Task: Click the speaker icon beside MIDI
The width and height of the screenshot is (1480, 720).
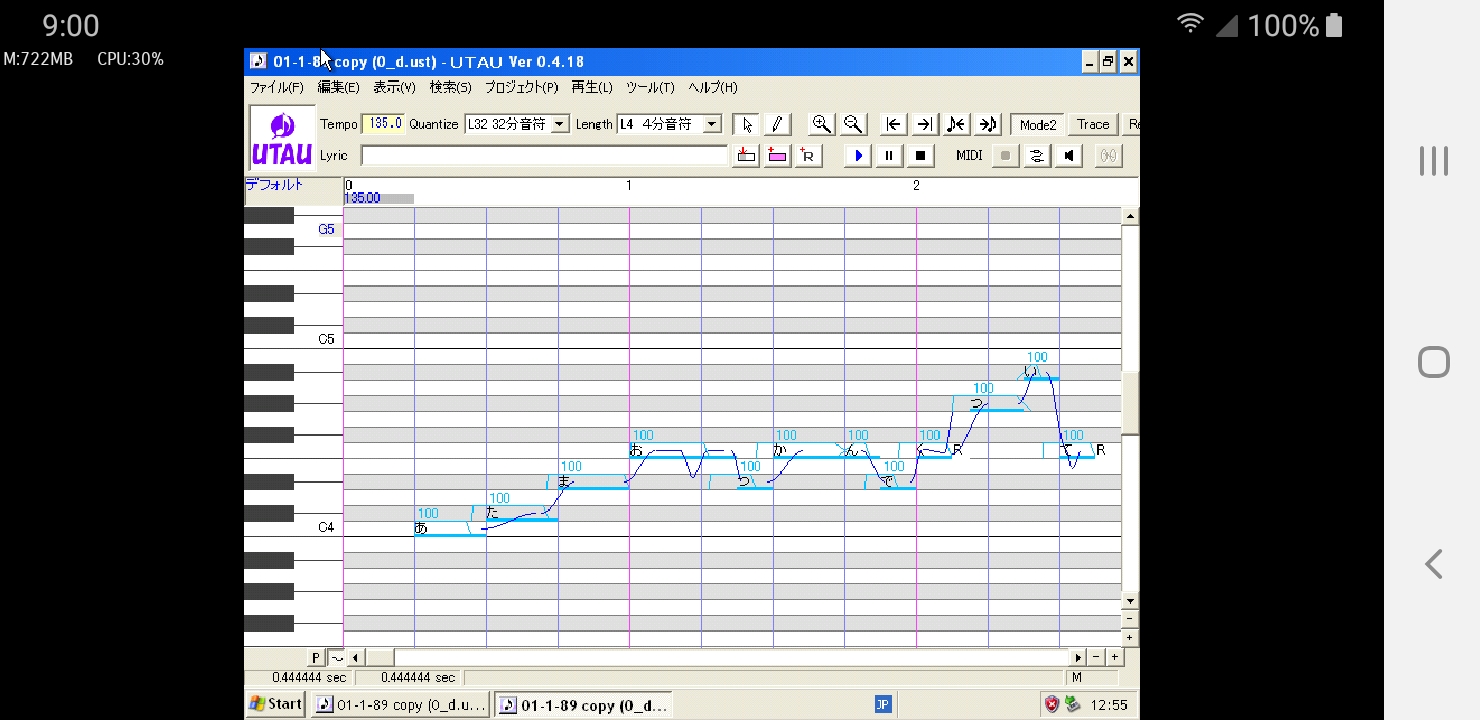Action: click(x=1069, y=155)
